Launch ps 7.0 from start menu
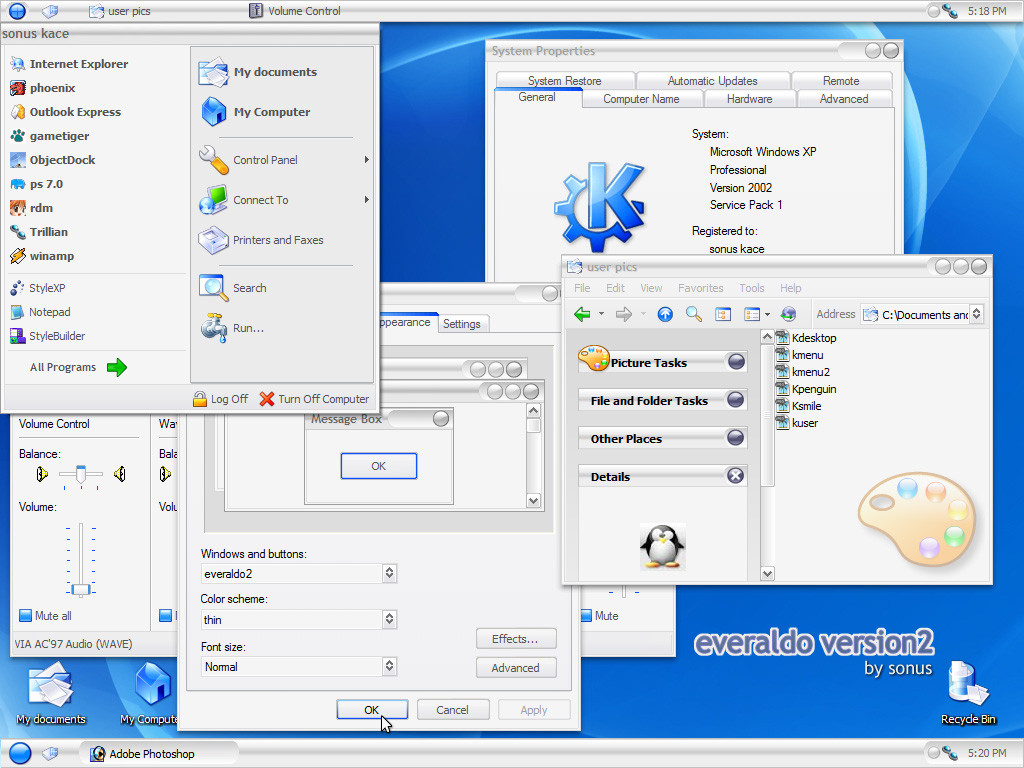Viewport: 1024px width, 768px height. point(37,184)
